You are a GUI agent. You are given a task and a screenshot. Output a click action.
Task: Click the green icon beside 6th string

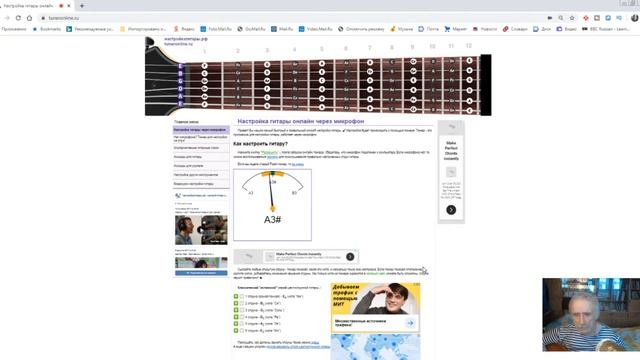coord(236,331)
